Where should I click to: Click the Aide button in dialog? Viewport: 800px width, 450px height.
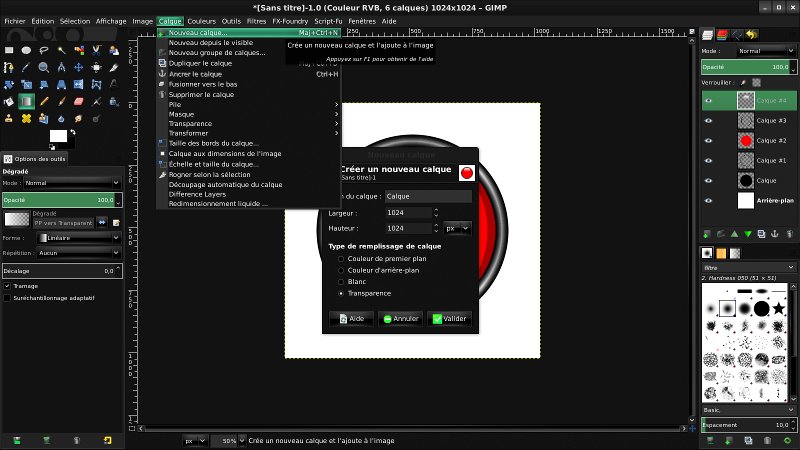[352, 318]
